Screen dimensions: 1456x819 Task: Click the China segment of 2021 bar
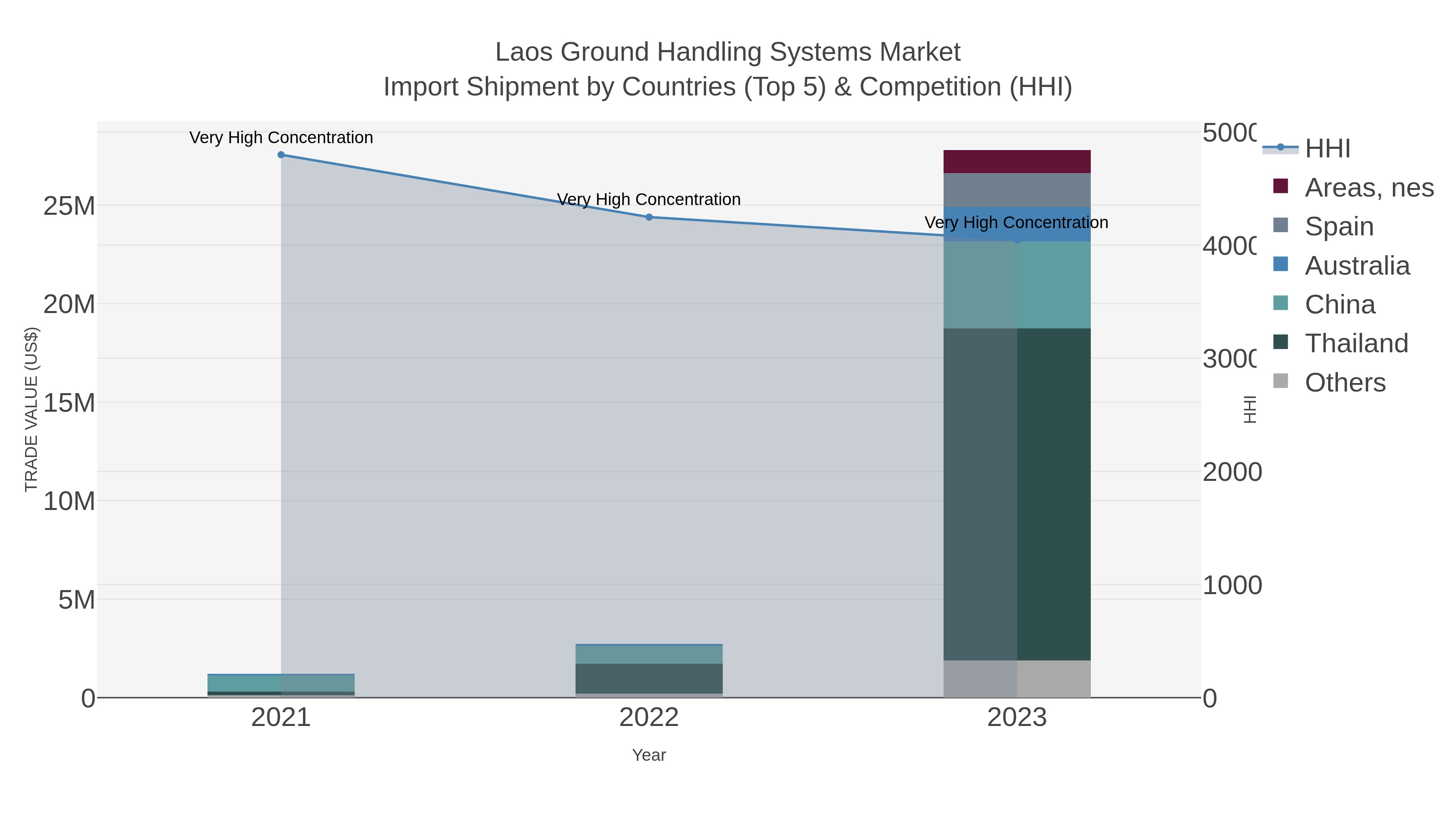pyautogui.click(x=281, y=684)
